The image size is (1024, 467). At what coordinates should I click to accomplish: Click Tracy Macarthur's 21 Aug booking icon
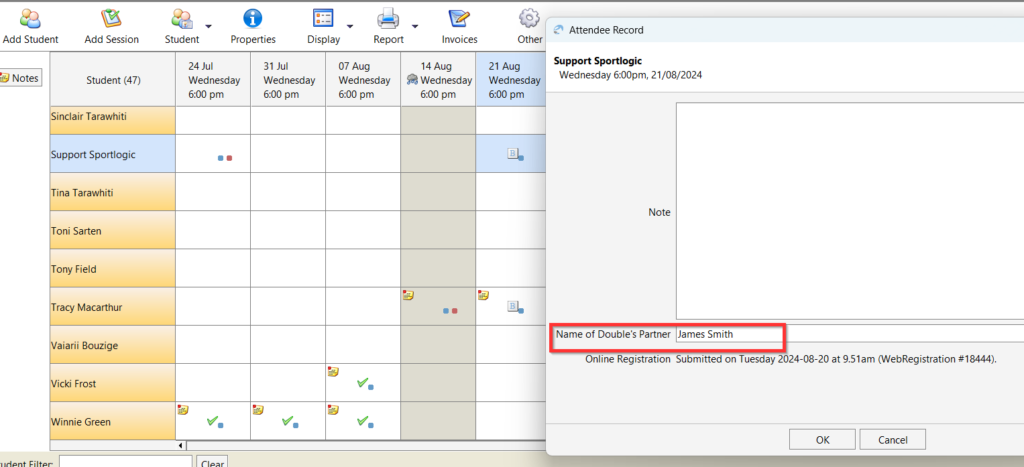(x=515, y=307)
